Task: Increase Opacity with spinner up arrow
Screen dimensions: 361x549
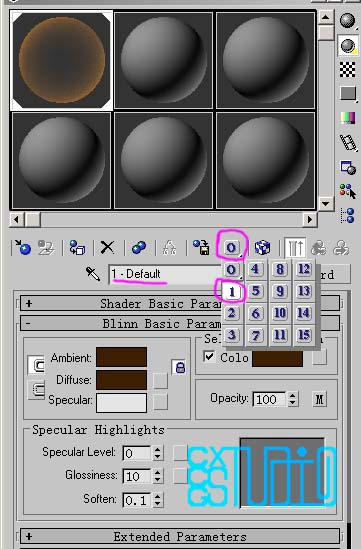Action: point(293,396)
